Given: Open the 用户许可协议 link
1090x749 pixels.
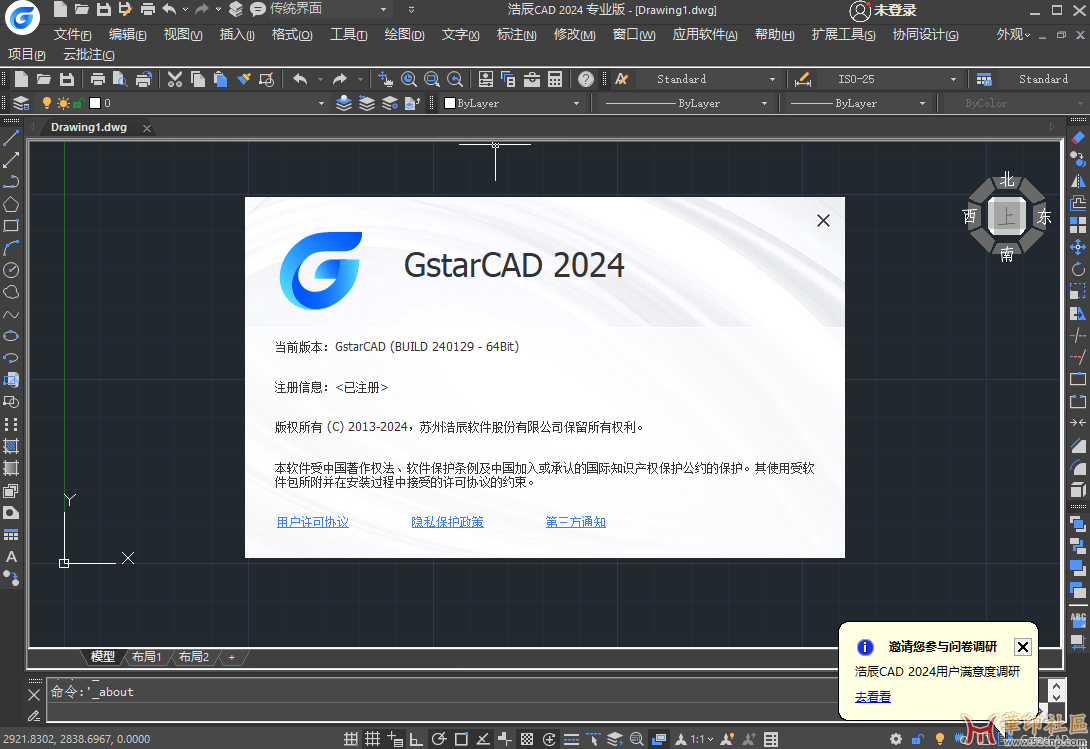Looking at the screenshot, I should pyautogui.click(x=313, y=522).
